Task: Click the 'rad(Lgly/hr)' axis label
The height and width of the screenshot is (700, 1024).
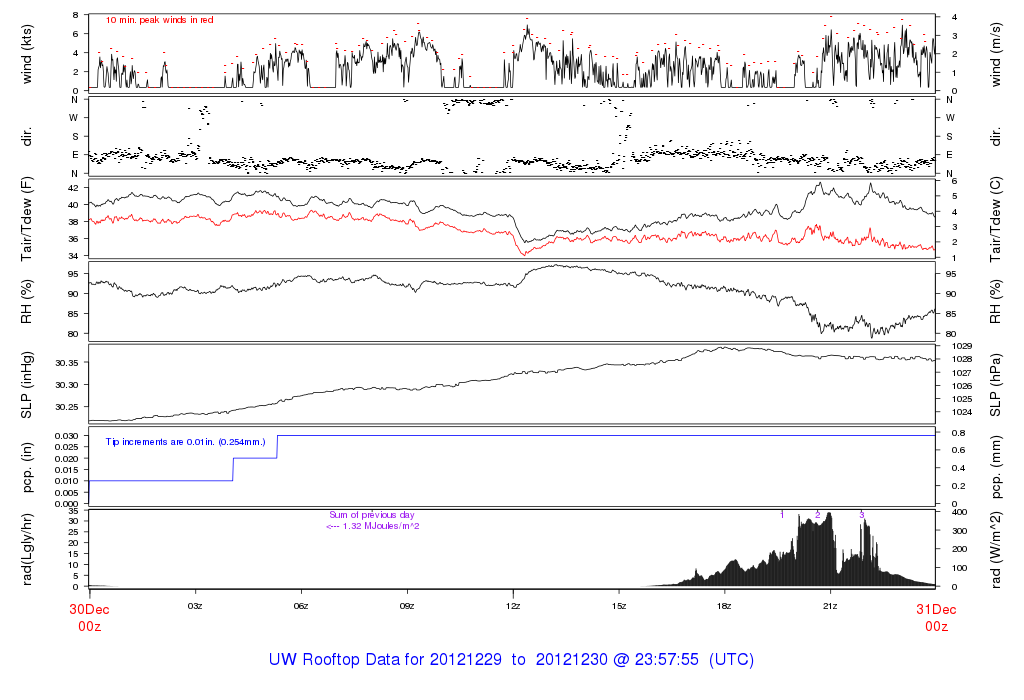Action: tap(27, 549)
